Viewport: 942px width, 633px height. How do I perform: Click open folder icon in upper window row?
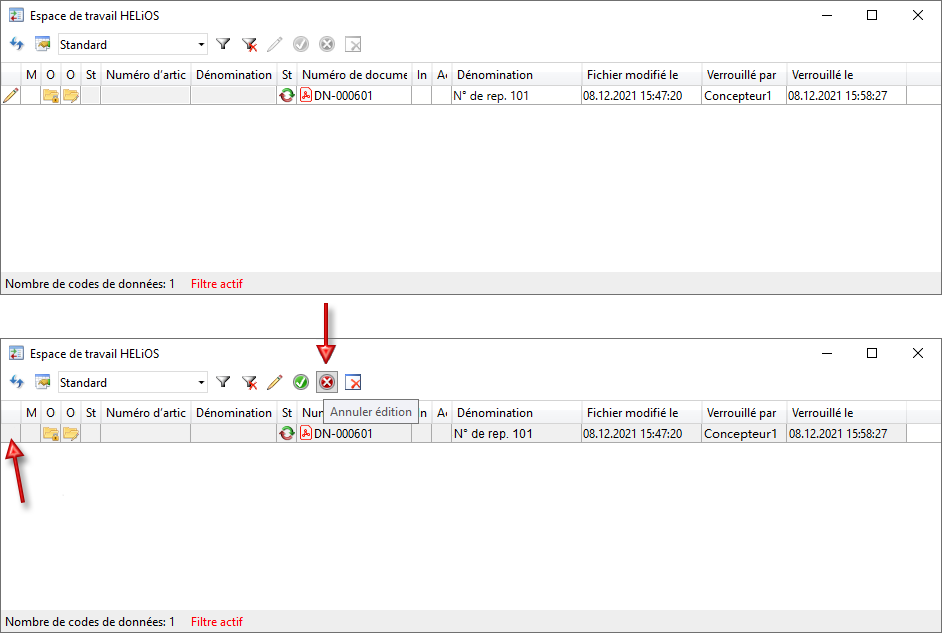tap(71, 95)
